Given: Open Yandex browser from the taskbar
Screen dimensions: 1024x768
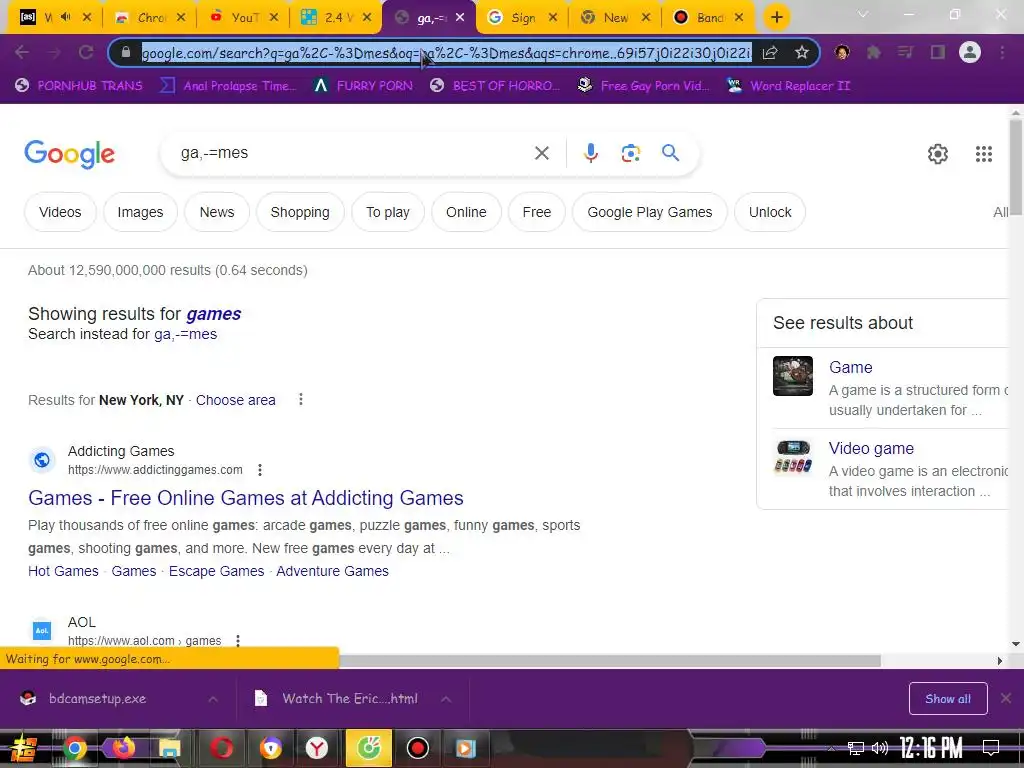Looking at the screenshot, I should pos(317,748).
